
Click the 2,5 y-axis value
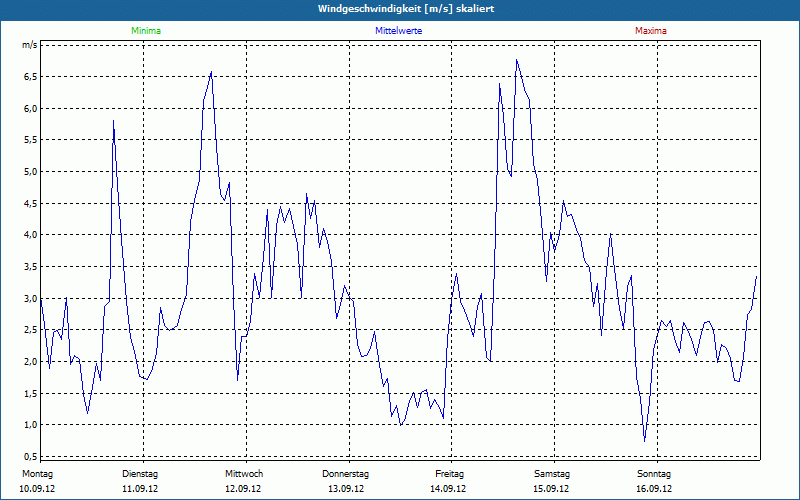point(31,330)
